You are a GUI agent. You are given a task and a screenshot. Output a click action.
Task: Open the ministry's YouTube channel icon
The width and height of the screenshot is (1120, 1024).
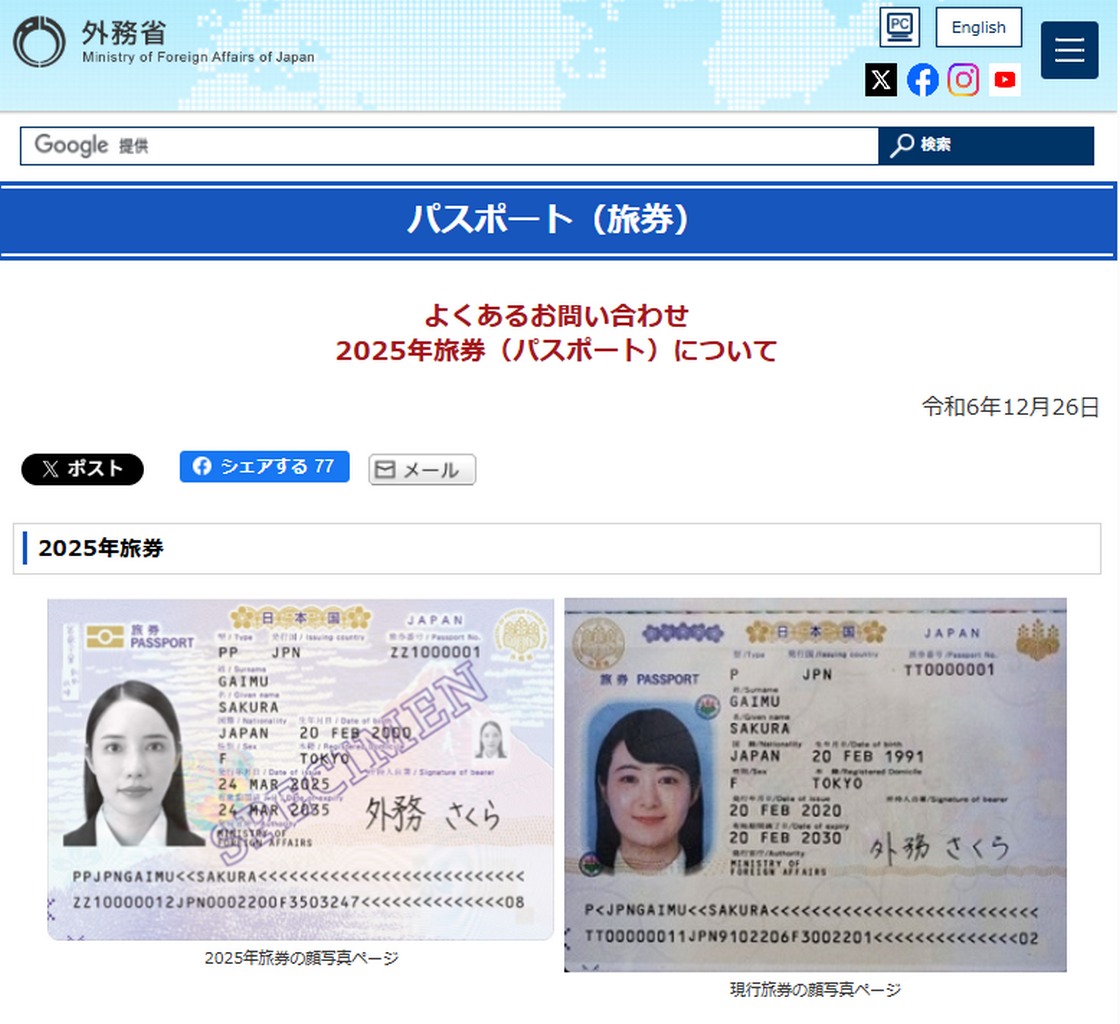point(1005,79)
